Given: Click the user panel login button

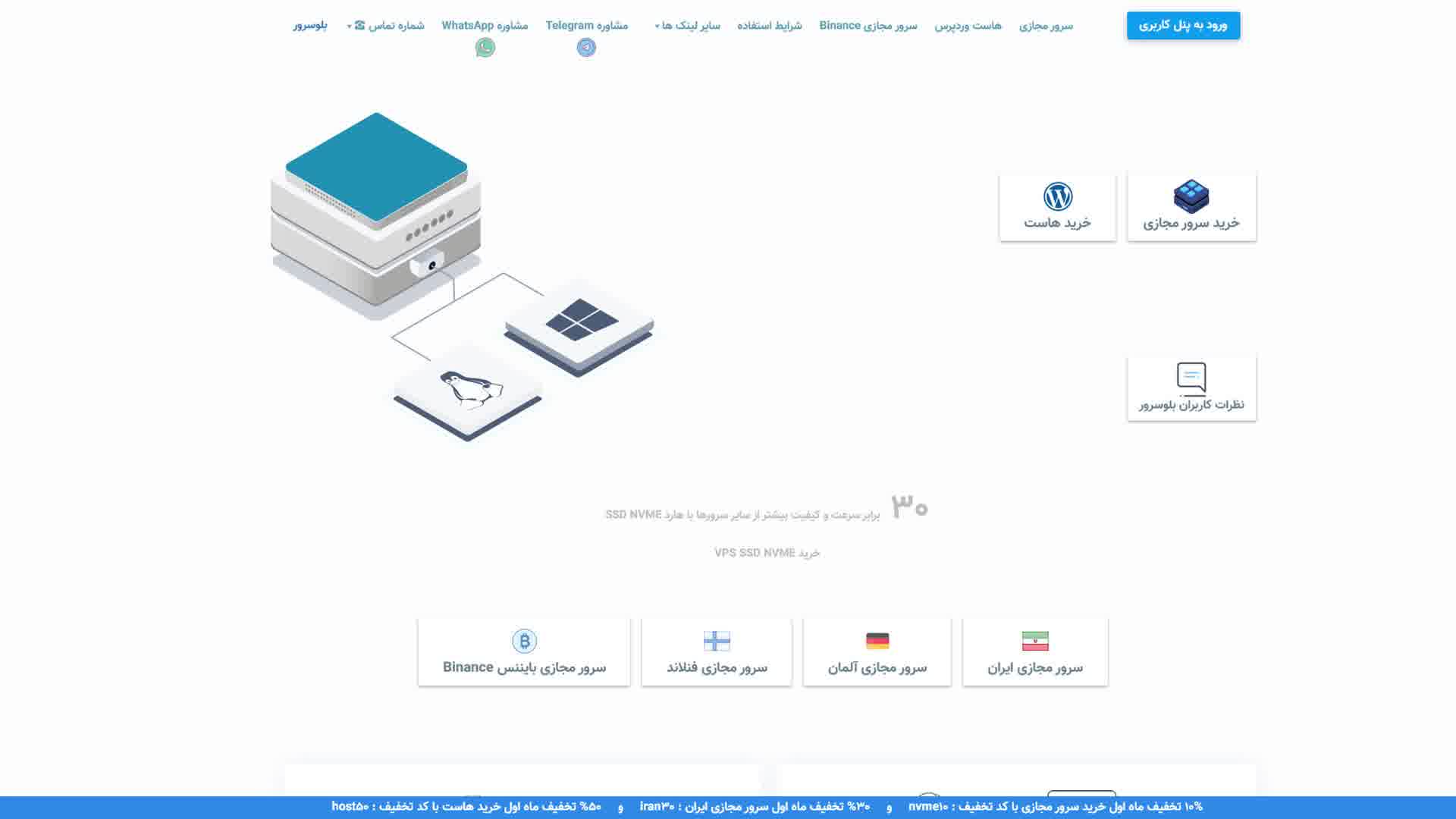Looking at the screenshot, I should pos(1183,25).
